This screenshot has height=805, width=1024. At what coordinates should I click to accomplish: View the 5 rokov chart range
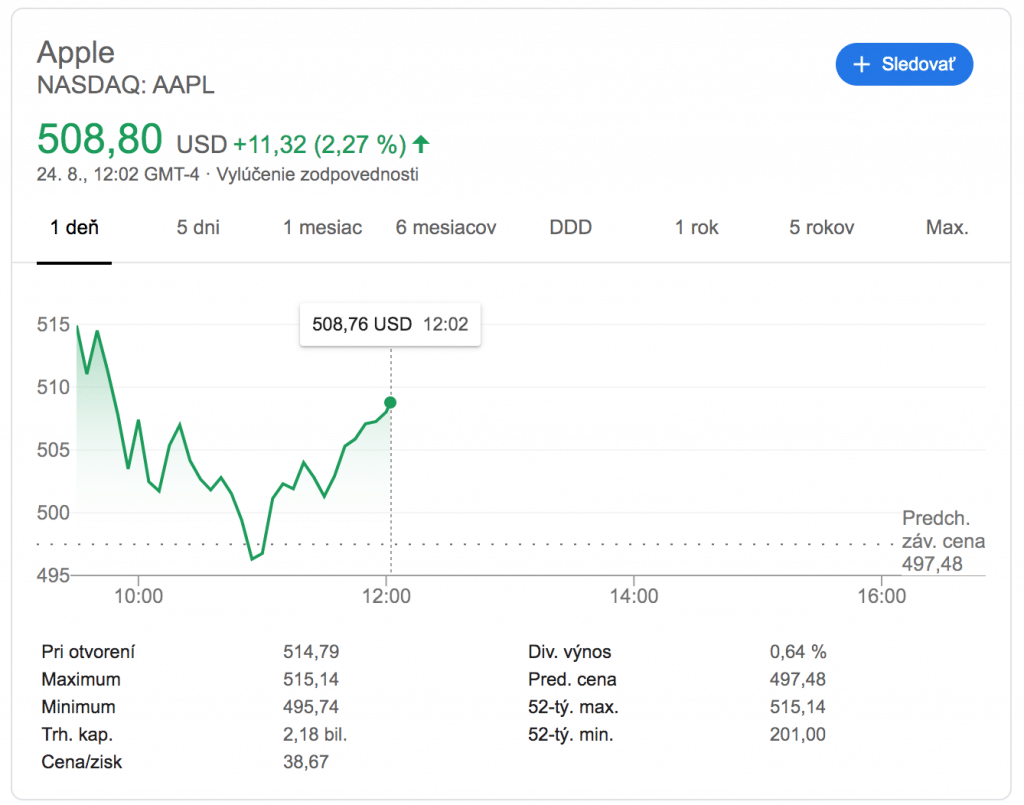click(x=821, y=227)
